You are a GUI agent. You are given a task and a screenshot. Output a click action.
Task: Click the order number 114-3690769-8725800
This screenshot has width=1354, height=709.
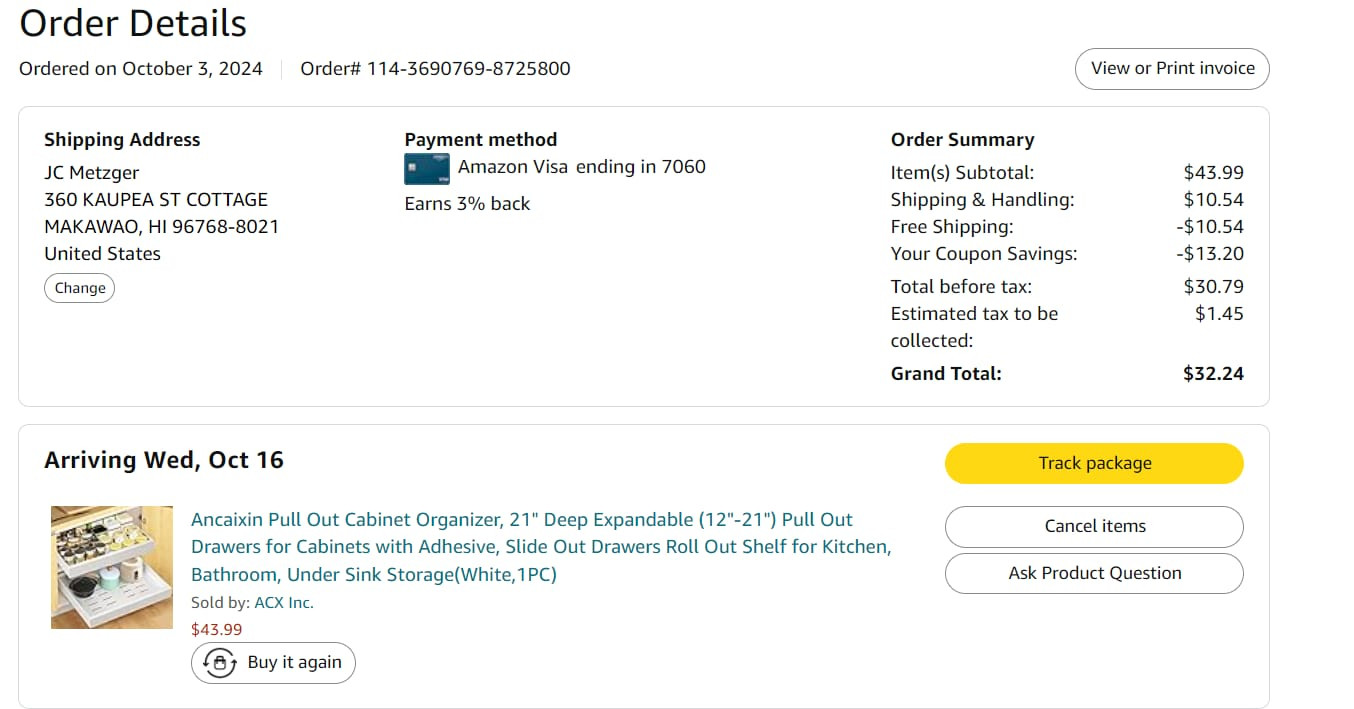pos(468,69)
